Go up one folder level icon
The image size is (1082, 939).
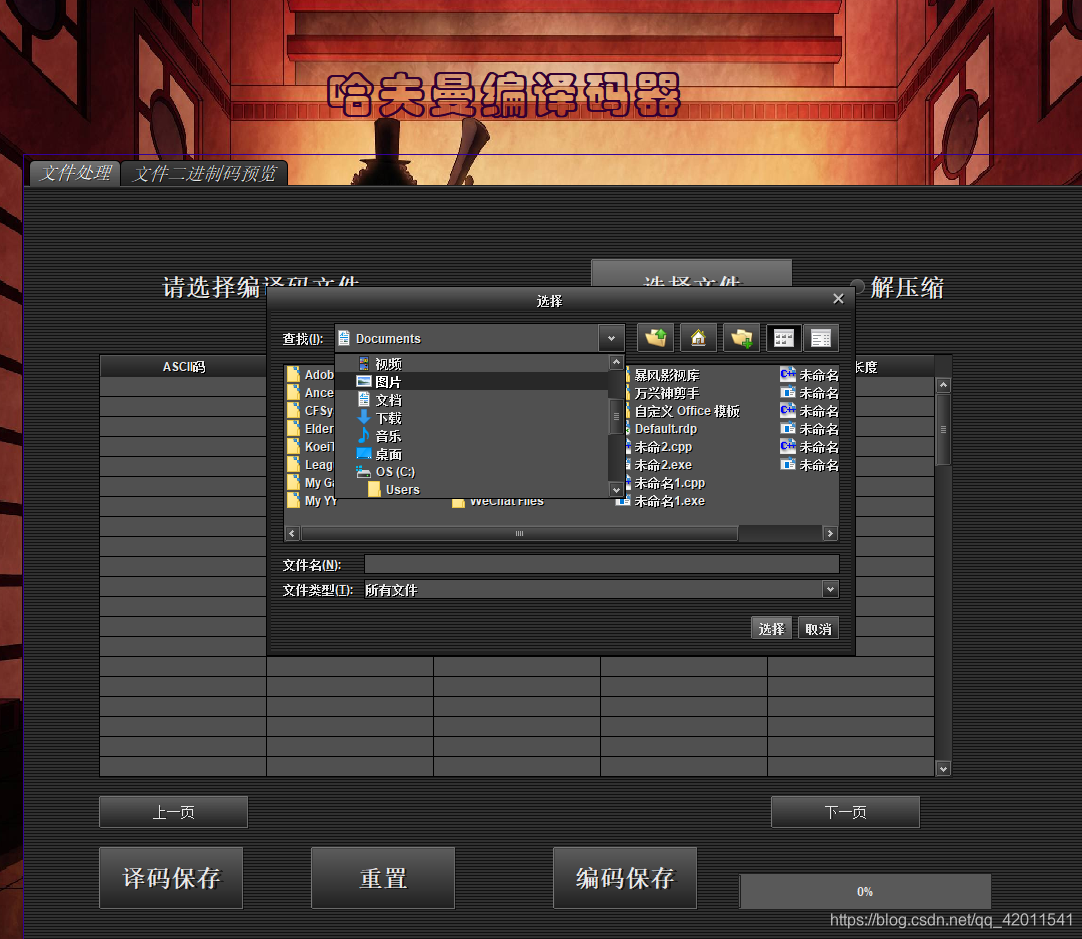pyautogui.click(x=655, y=338)
